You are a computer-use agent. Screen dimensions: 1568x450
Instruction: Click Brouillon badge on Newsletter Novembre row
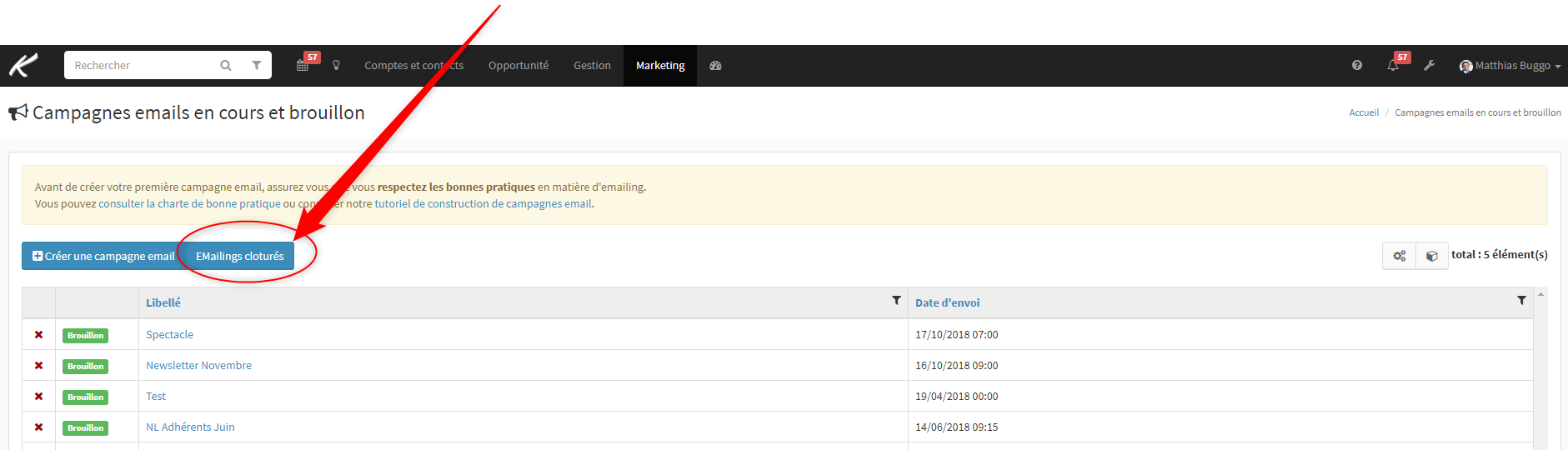pyautogui.click(x=85, y=366)
